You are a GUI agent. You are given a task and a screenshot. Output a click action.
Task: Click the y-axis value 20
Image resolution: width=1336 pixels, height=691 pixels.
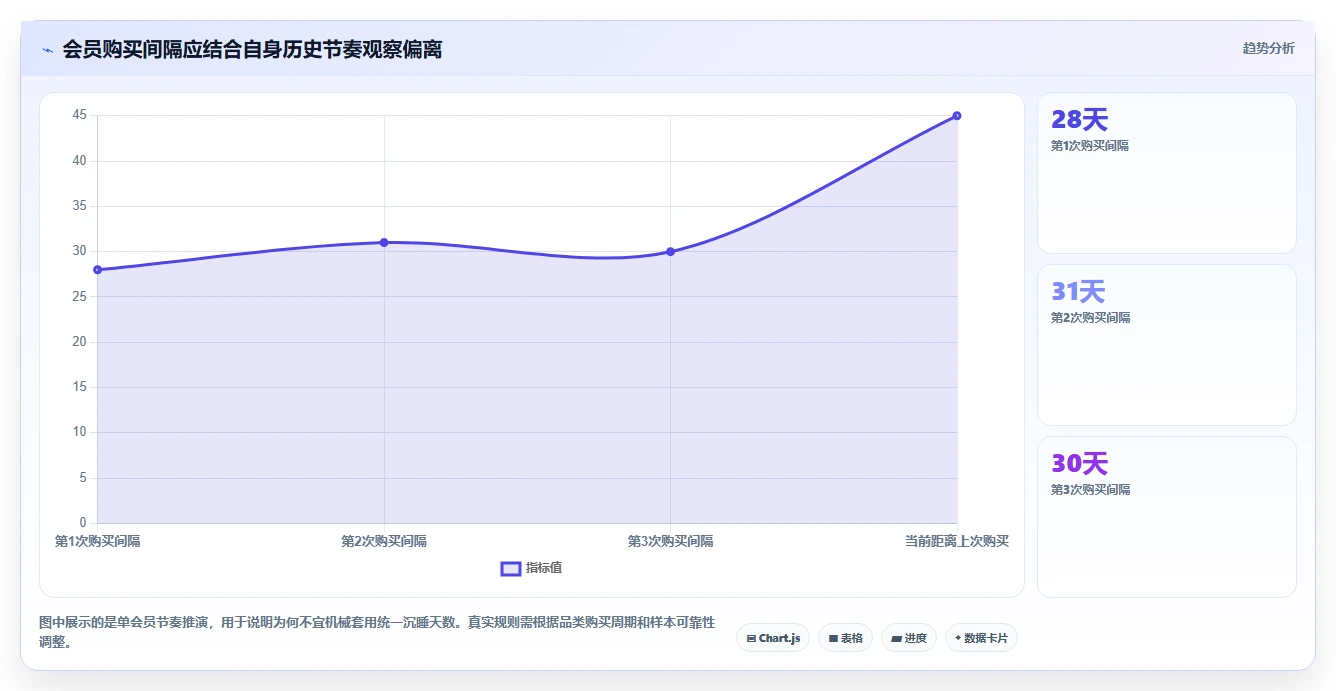pos(80,342)
